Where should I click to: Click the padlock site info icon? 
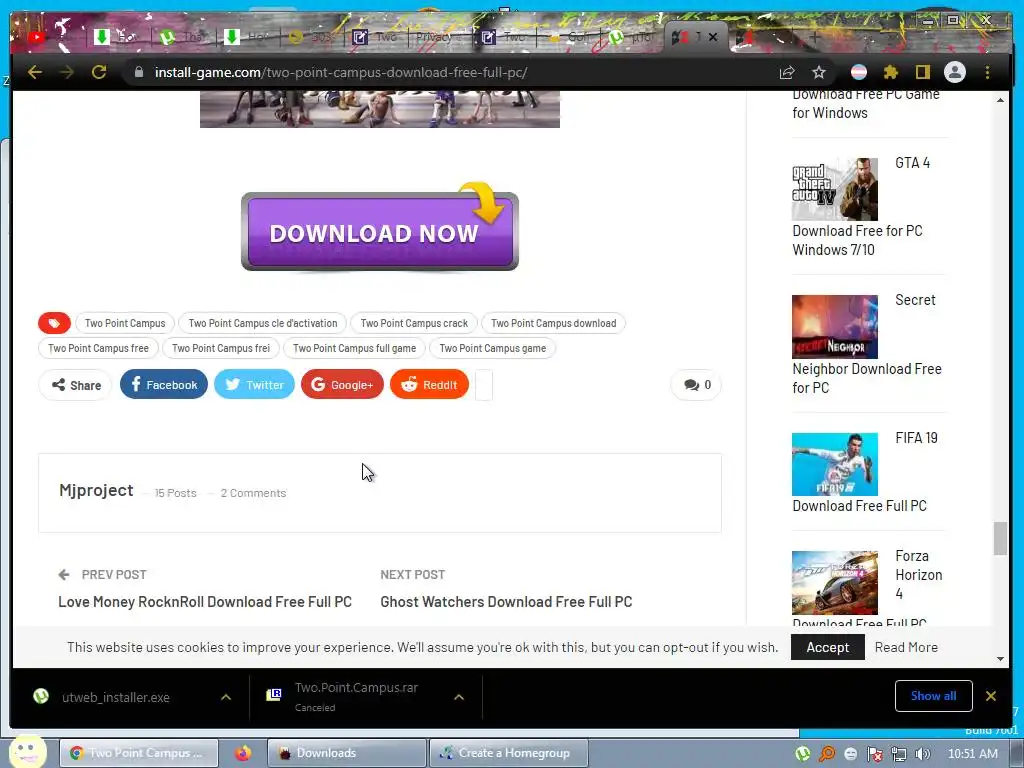coord(138,72)
